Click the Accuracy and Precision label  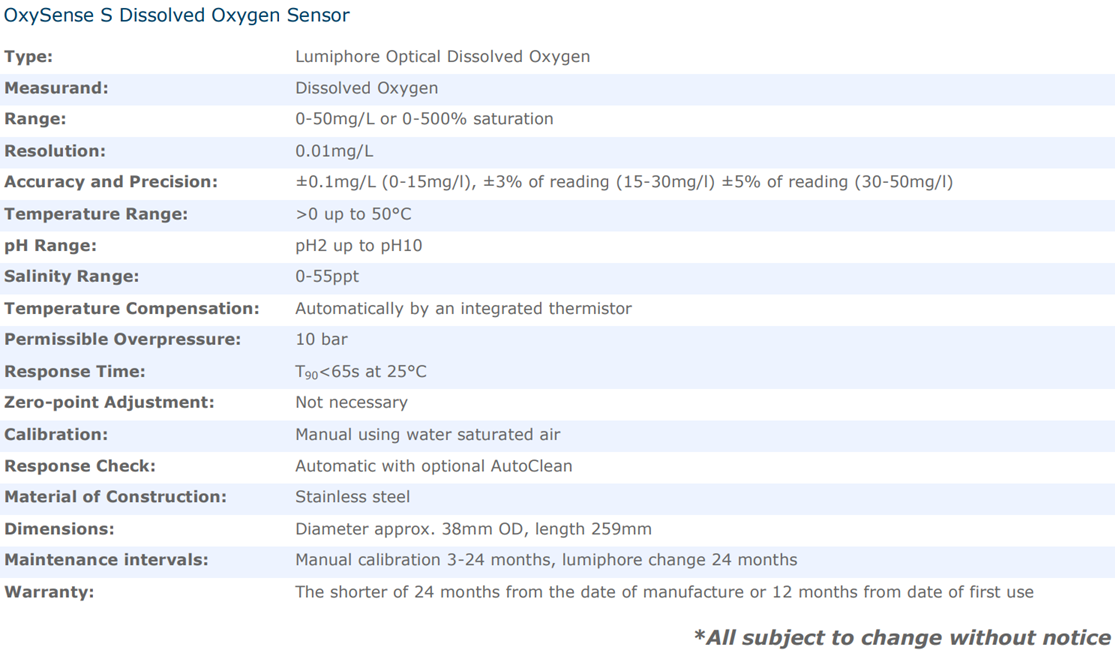pos(111,182)
